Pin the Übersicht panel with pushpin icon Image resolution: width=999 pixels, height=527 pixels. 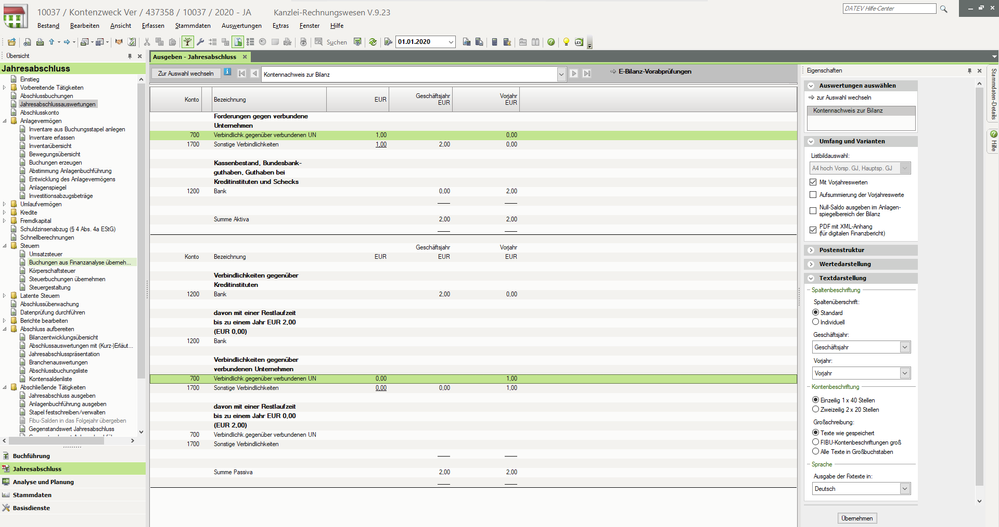pos(130,56)
